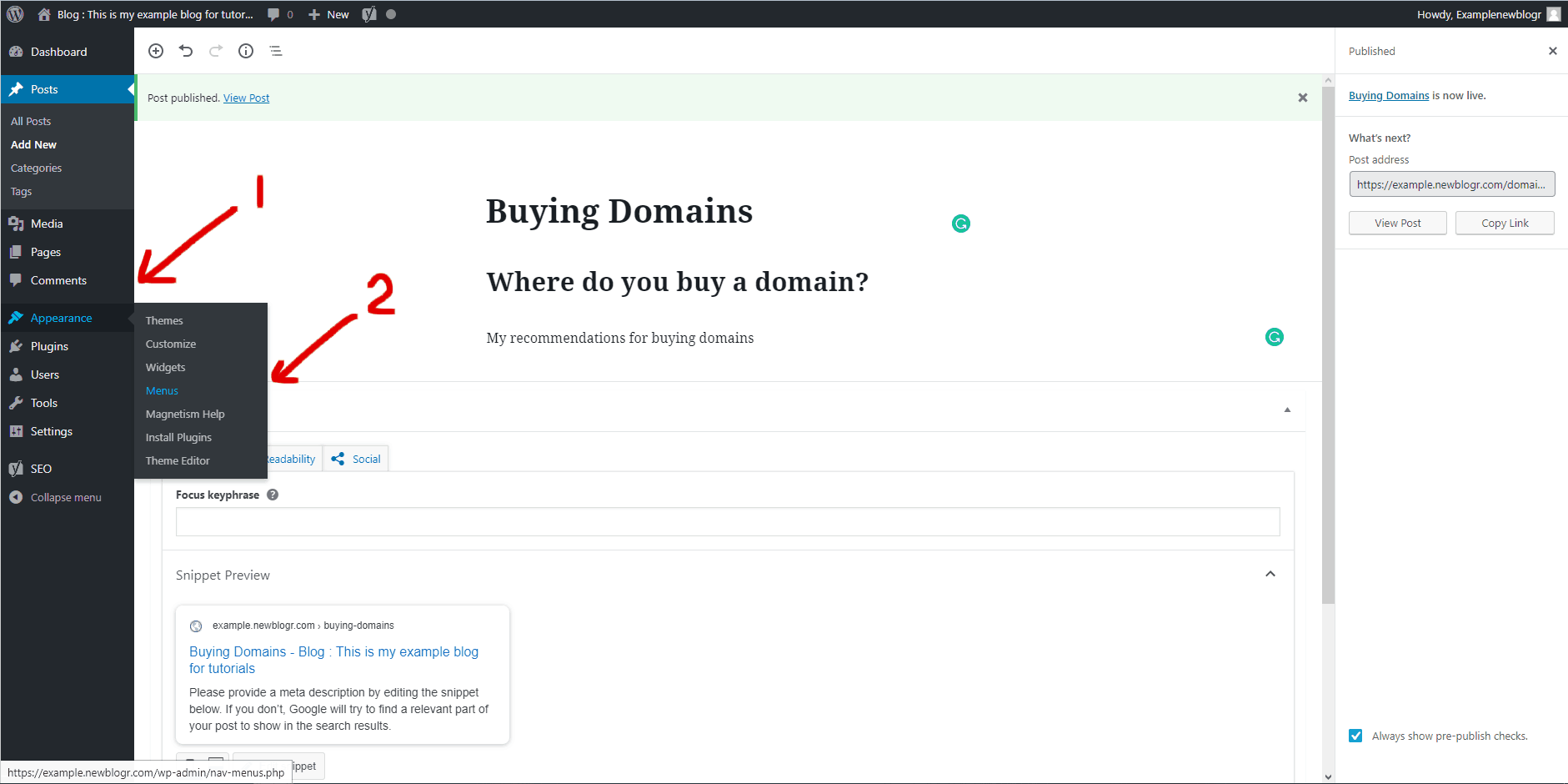Click the Redo arrow icon
The height and width of the screenshot is (784, 1568).
click(x=216, y=51)
